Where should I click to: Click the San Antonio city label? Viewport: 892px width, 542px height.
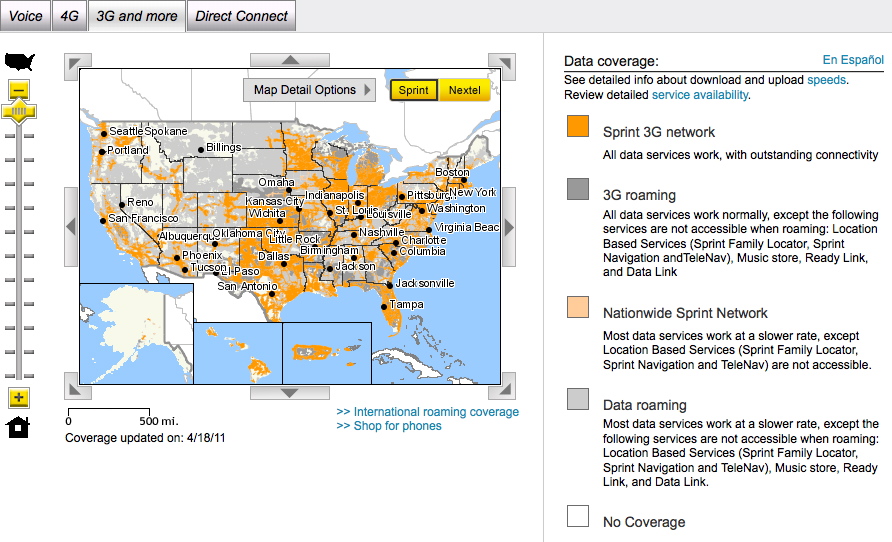[247, 286]
